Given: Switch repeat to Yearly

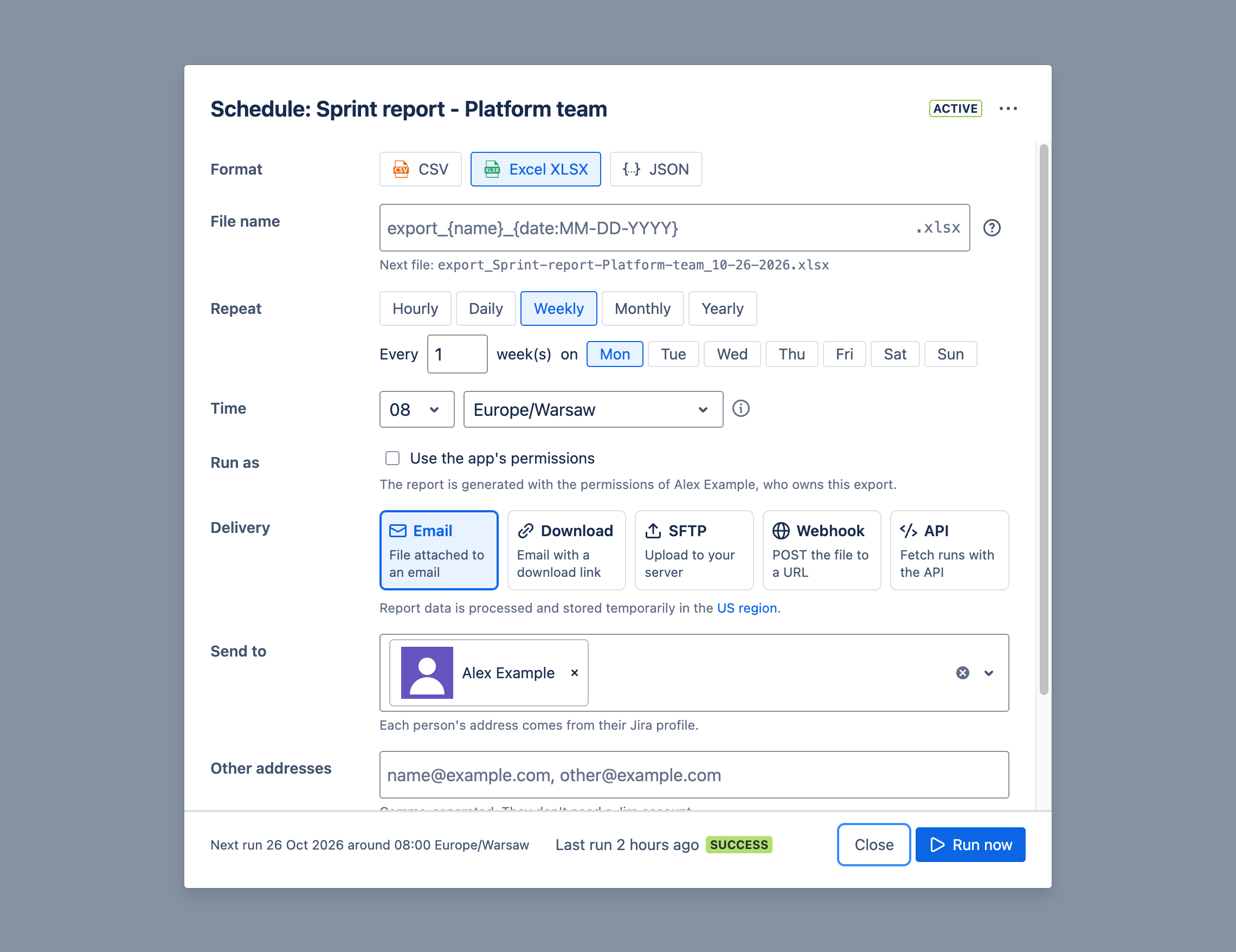Looking at the screenshot, I should (722, 308).
